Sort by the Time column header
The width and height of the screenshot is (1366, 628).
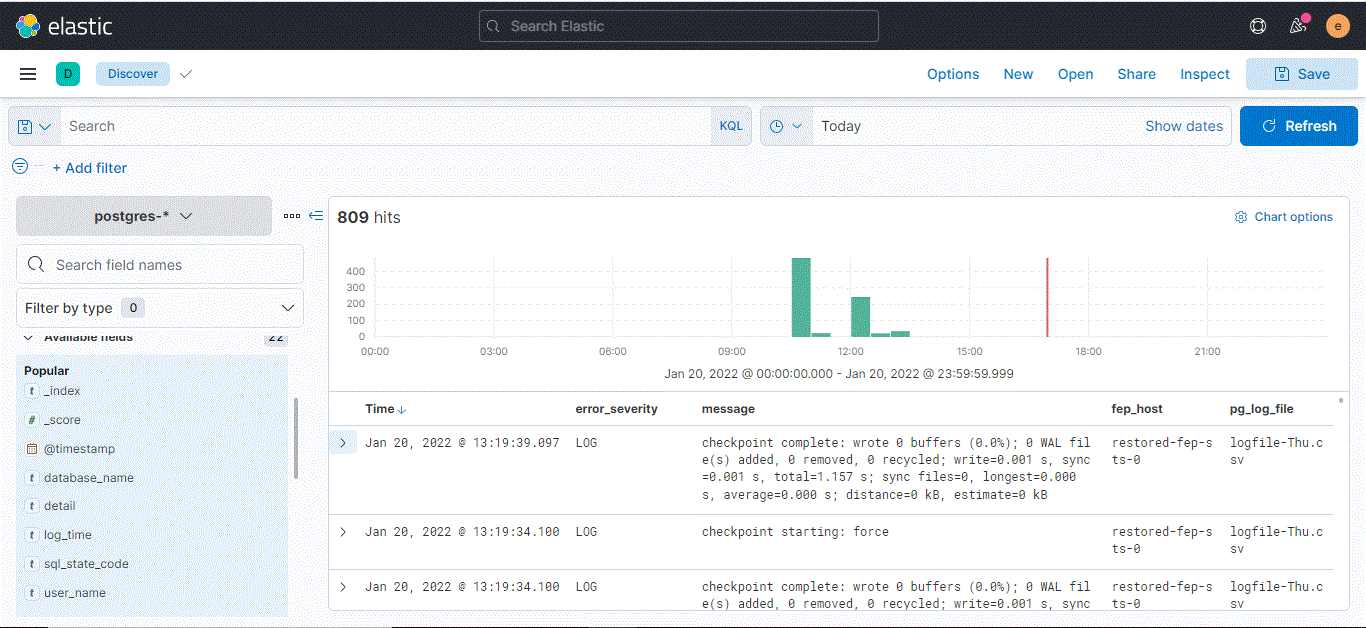[x=385, y=409]
